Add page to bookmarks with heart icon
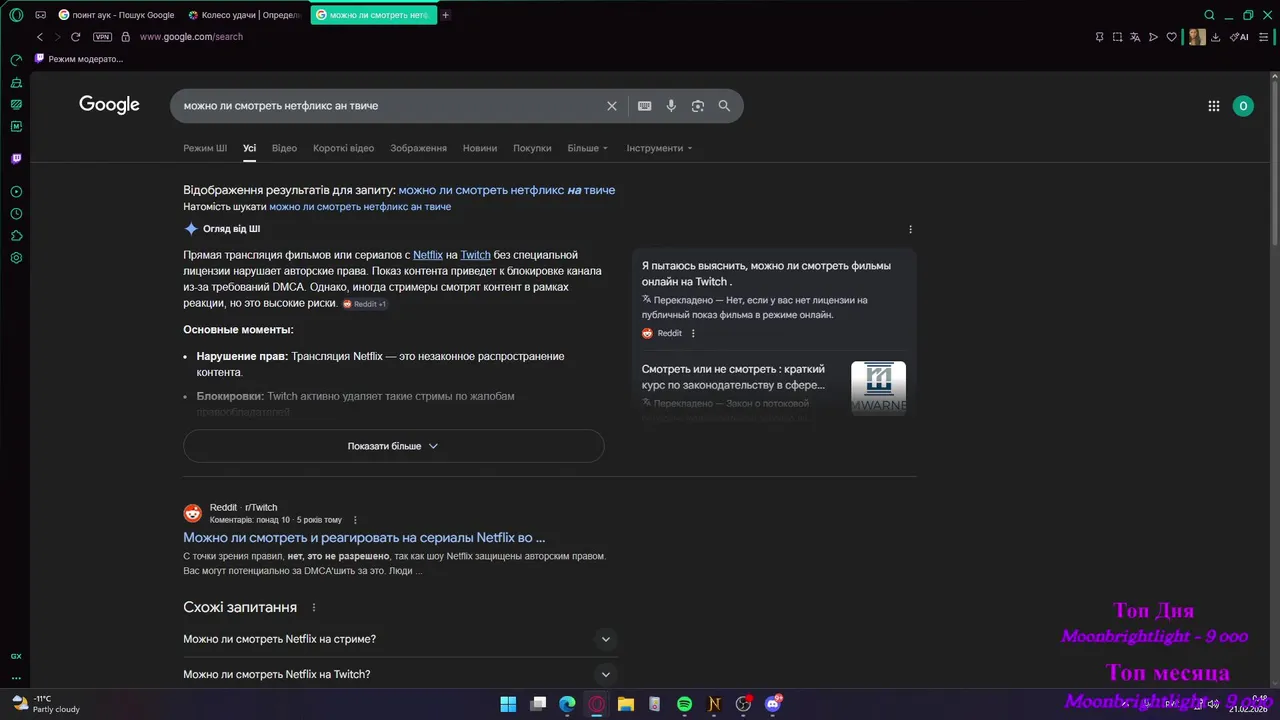This screenshot has width=1280, height=720. pos(1172,37)
